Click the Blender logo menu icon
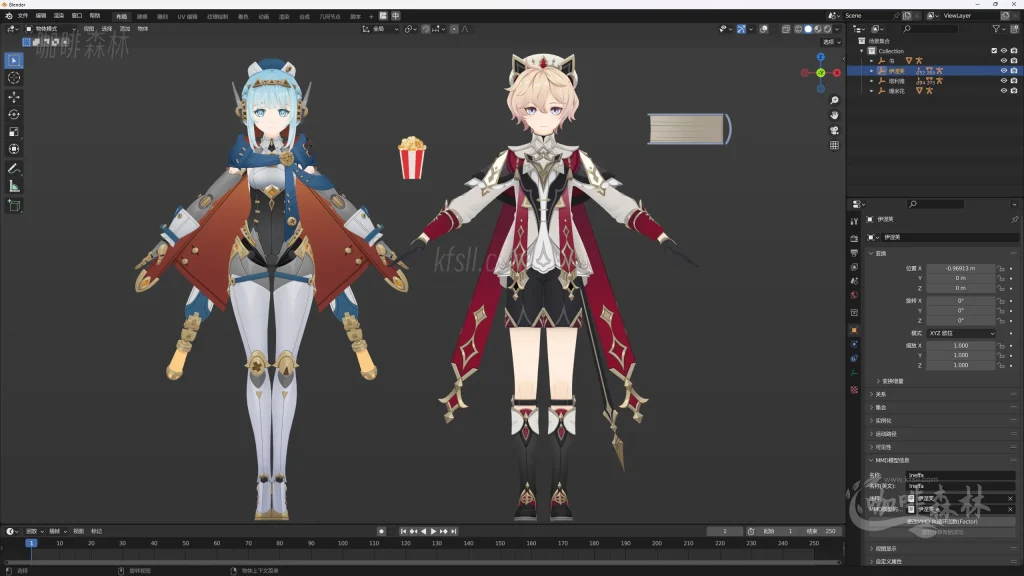The width and height of the screenshot is (1024, 576). (x=8, y=16)
